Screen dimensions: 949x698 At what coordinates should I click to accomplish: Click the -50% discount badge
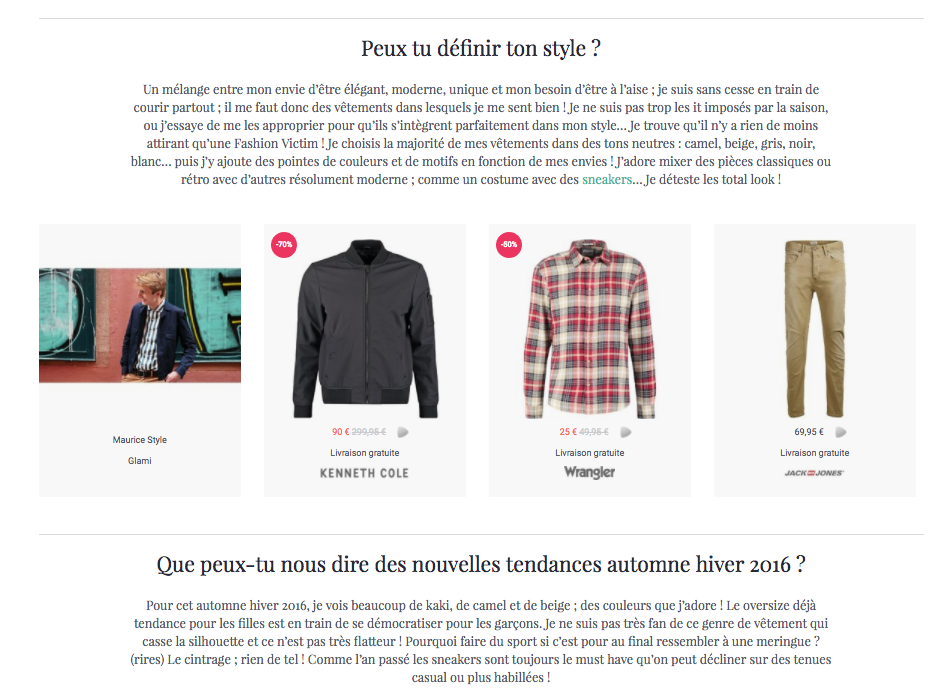pos(509,245)
